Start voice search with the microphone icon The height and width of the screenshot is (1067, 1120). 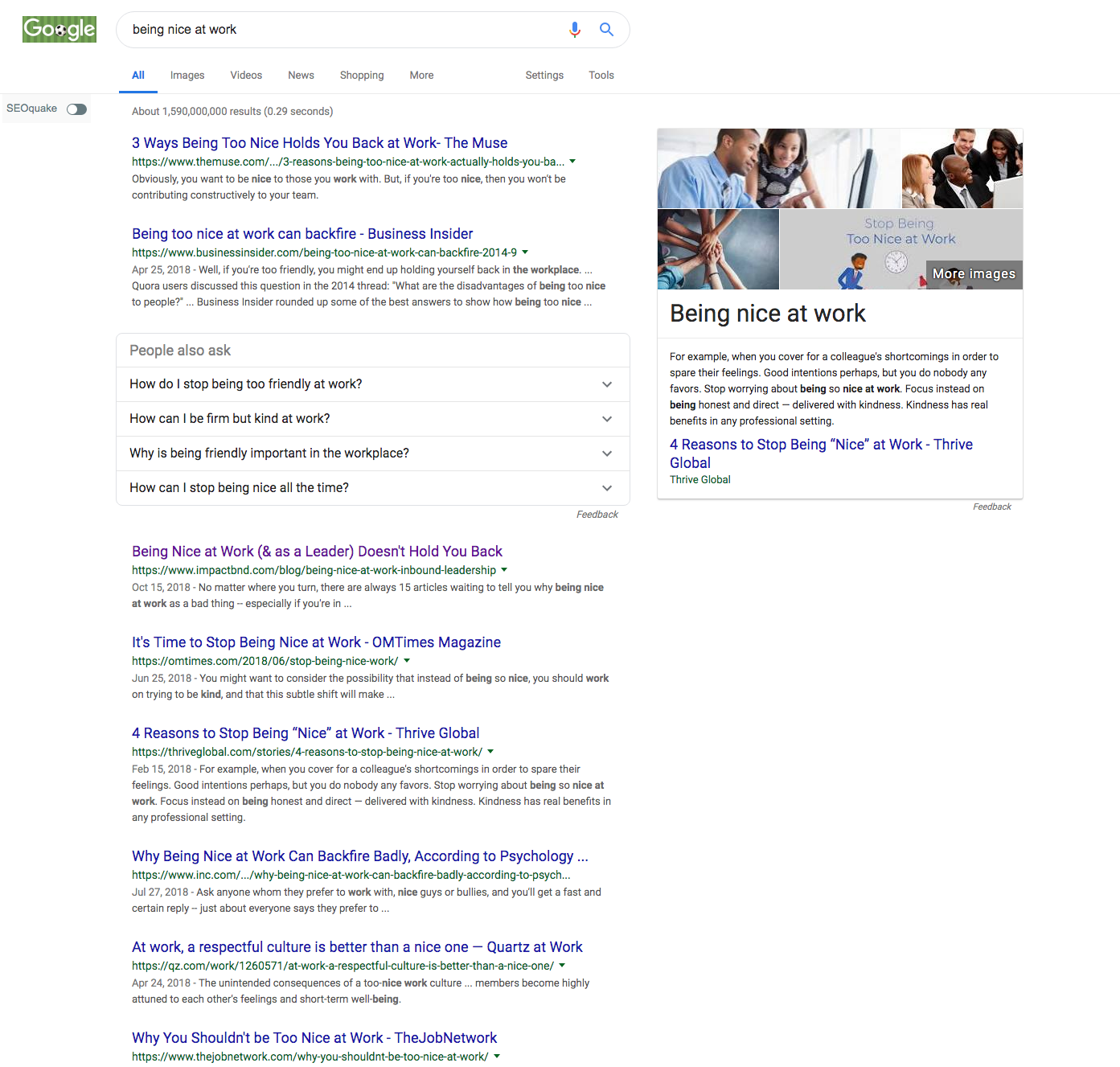click(x=575, y=30)
